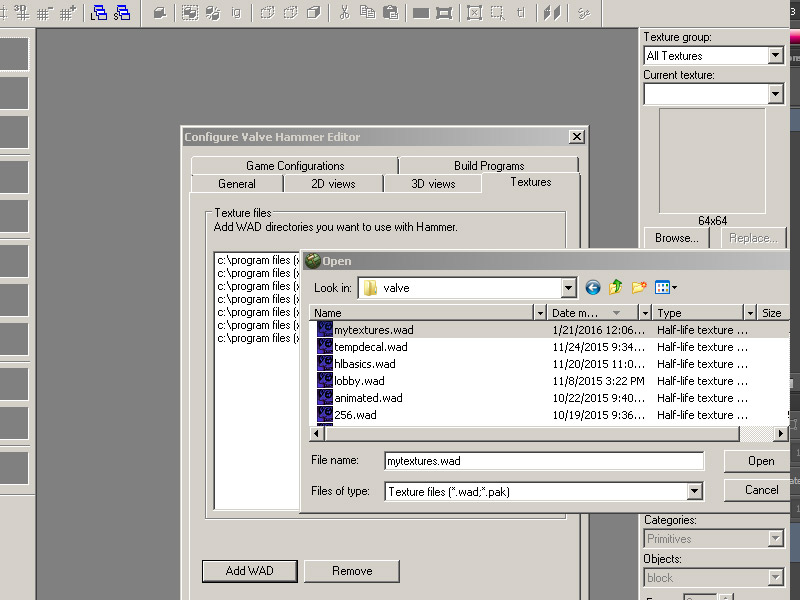Image resolution: width=800 pixels, height=600 pixels.
Task: Click the horizontal scrollbar's left arrow
Action: point(316,434)
